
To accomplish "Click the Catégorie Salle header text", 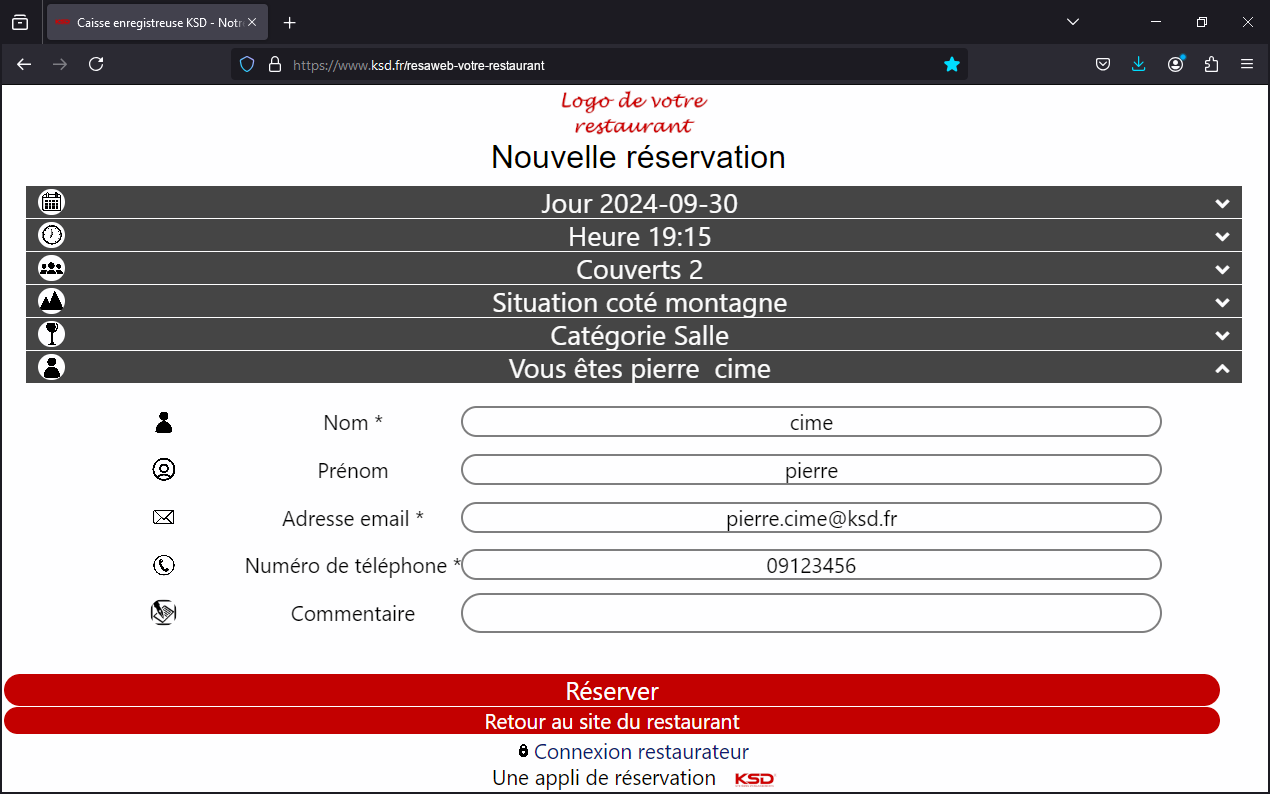I will 639,335.
